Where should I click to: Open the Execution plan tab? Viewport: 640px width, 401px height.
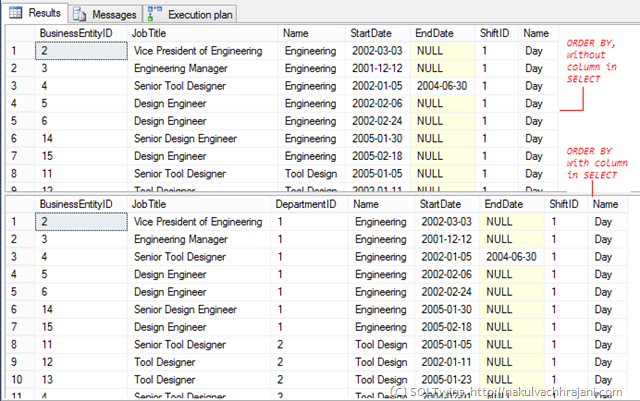click(196, 14)
